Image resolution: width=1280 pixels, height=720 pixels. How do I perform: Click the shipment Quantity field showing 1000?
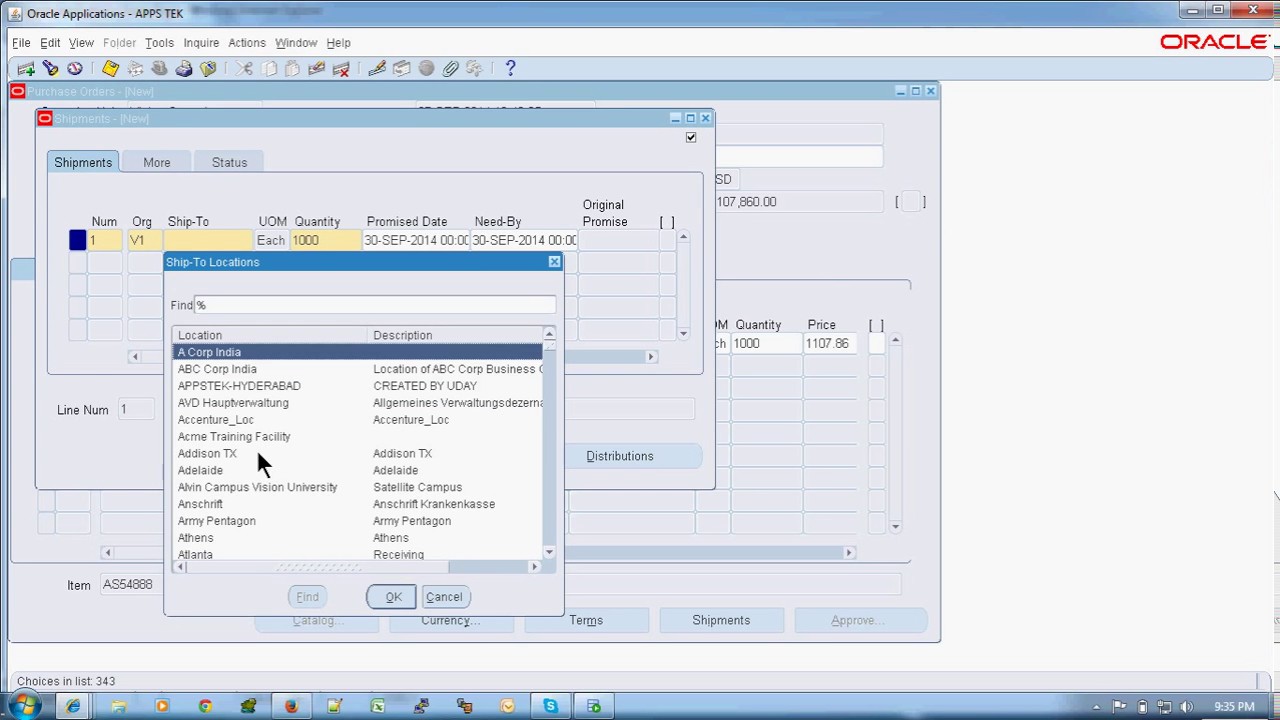pyautogui.click(x=324, y=240)
